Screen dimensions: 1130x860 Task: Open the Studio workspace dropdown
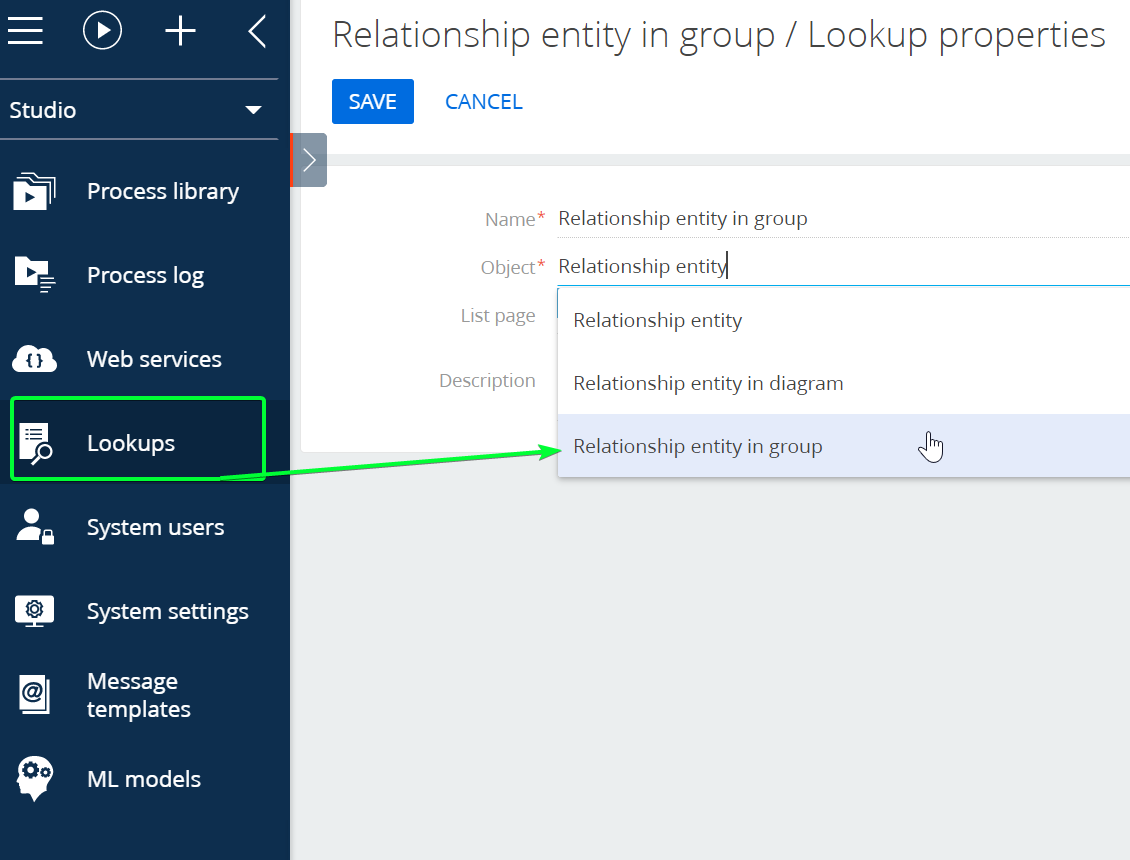(139, 110)
